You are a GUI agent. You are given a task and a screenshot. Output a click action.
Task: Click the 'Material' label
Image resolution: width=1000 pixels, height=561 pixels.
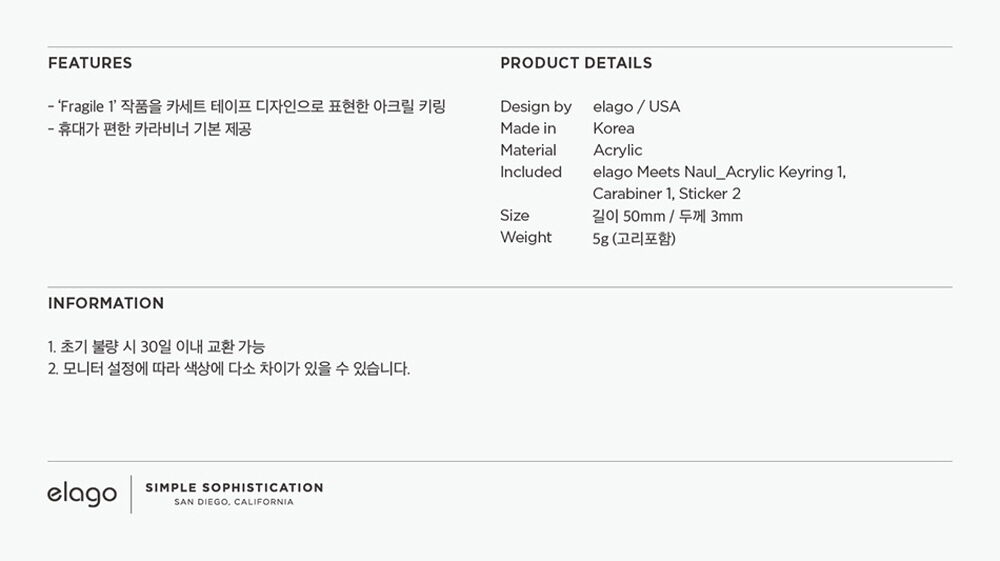[528, 150]
